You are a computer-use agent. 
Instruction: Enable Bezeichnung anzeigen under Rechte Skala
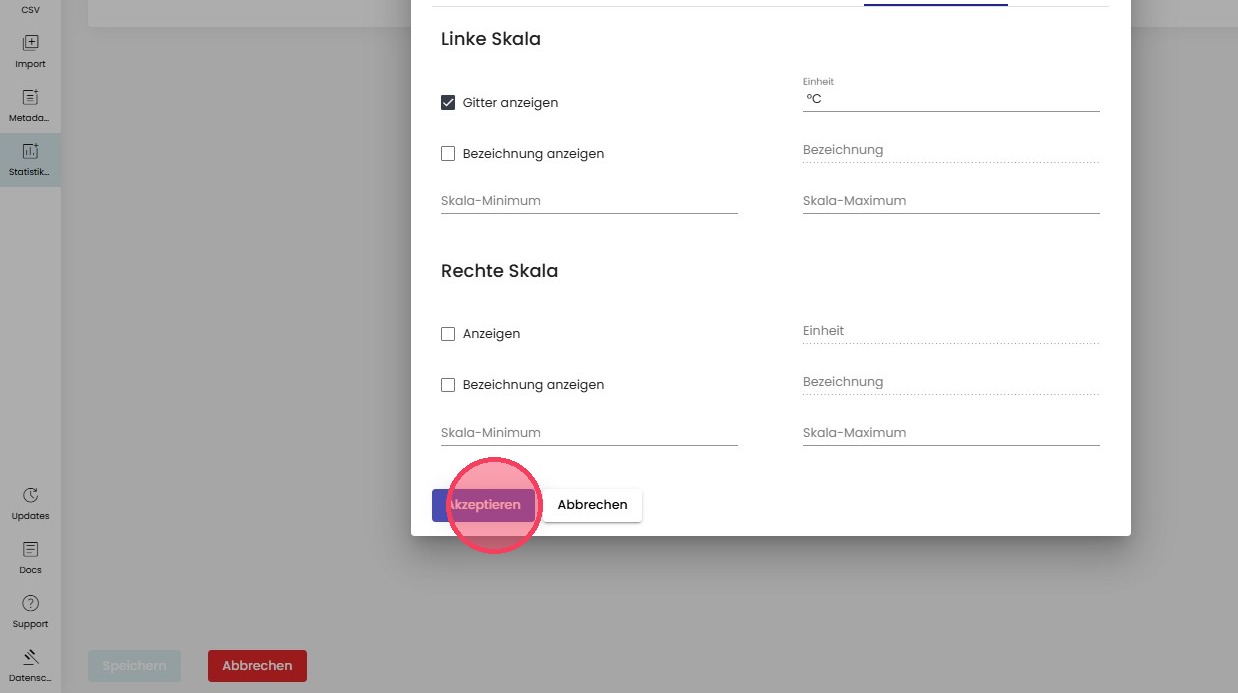(x=448, y=385)
